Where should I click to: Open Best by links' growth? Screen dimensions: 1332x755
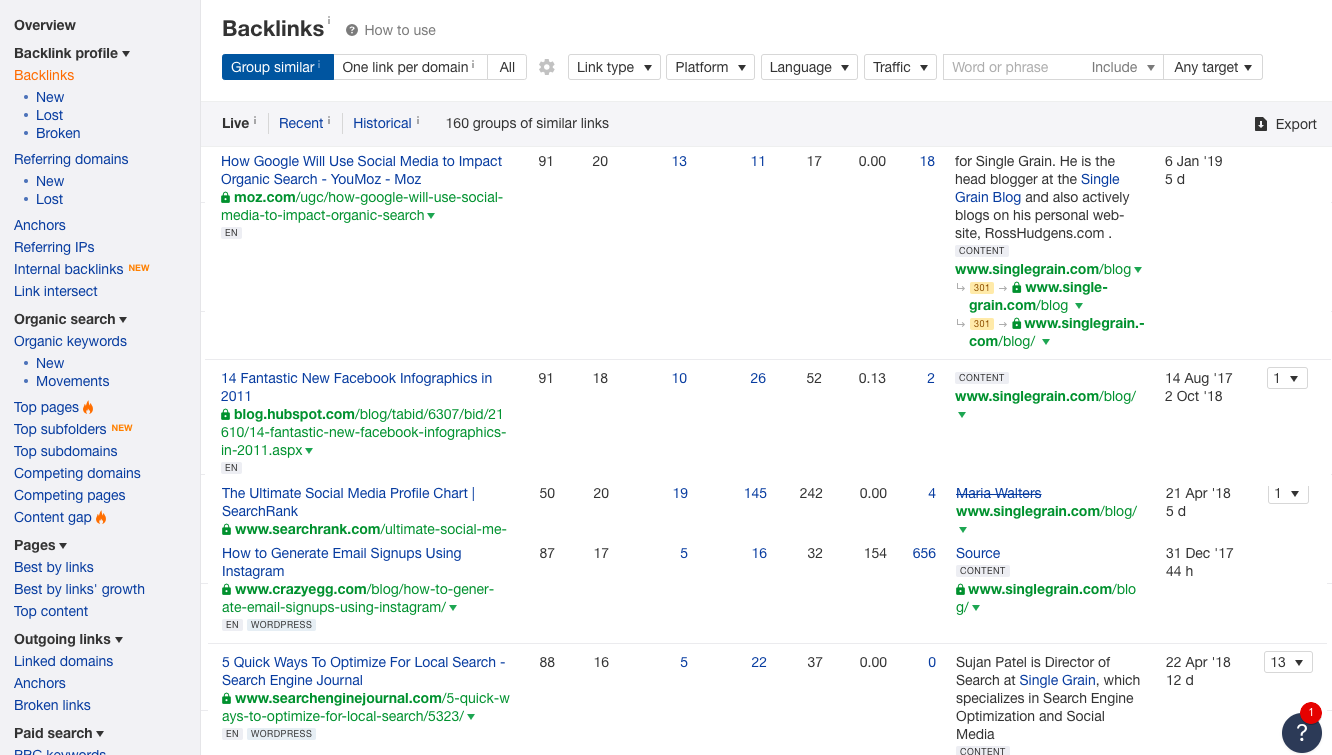pos(79,589)
